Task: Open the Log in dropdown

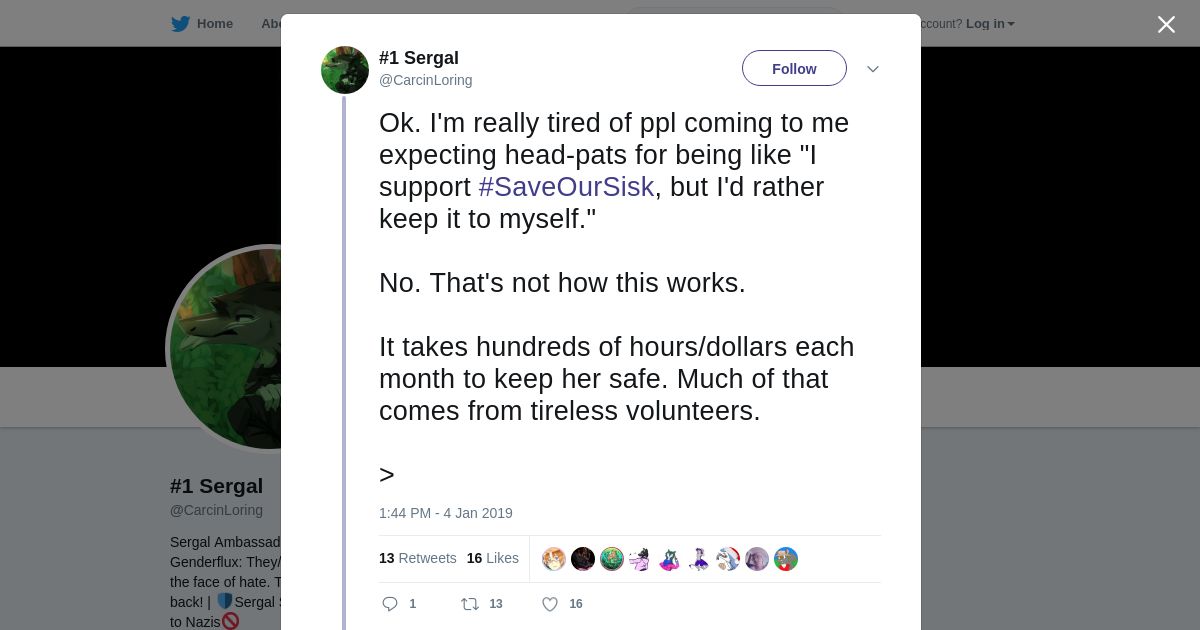Action: pyautogui.click(x=989, y=24)
